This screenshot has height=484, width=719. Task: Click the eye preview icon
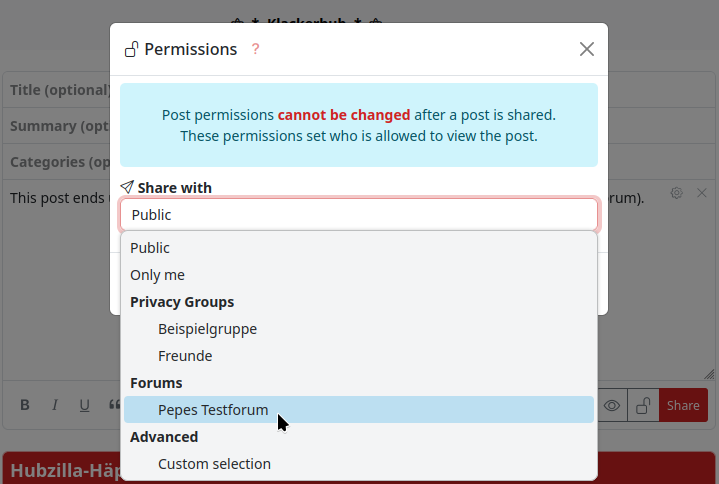(x=612, y=405)
